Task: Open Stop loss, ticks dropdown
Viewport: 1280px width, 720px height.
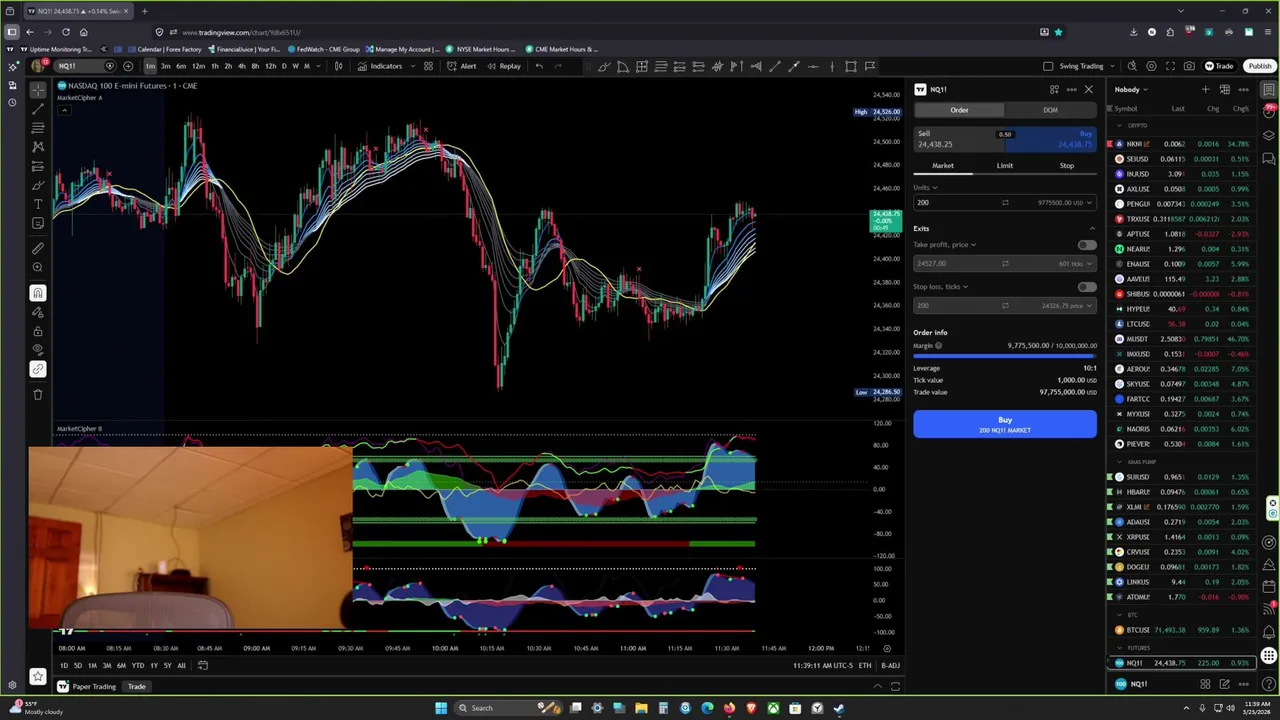Action: pyautogui.click(x=941, y=287)
